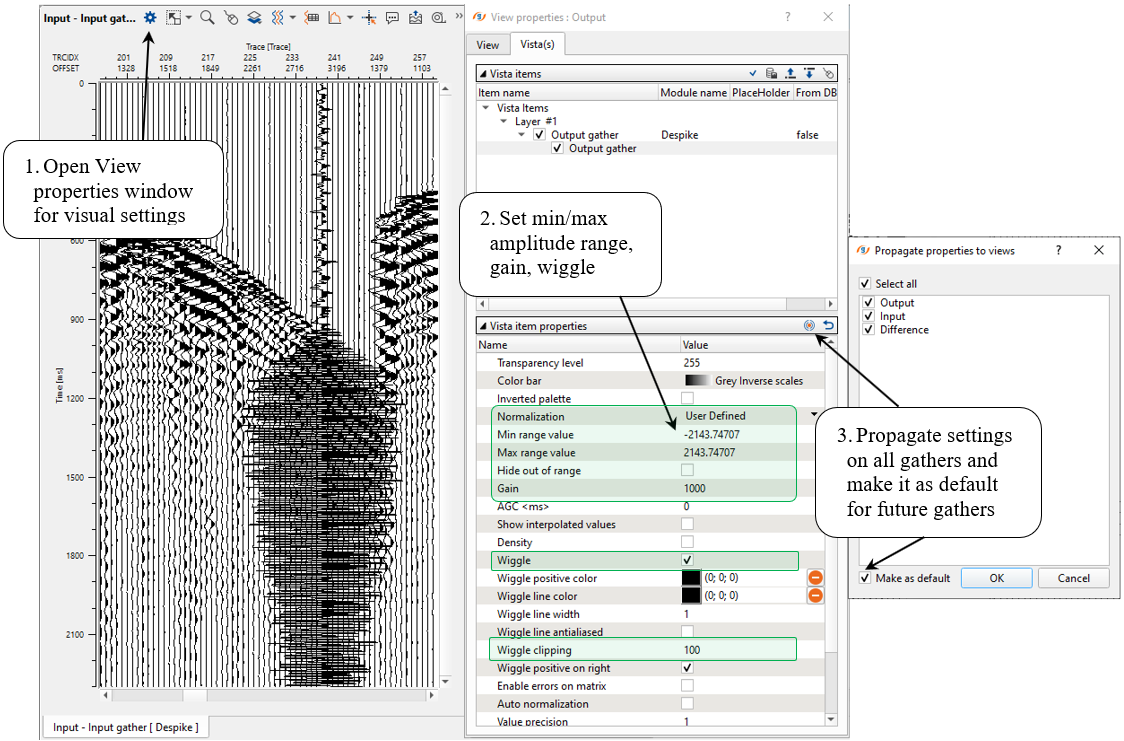Click the magnifier zoom tool
1124x741 pixels.
click(x=207, y=17)
